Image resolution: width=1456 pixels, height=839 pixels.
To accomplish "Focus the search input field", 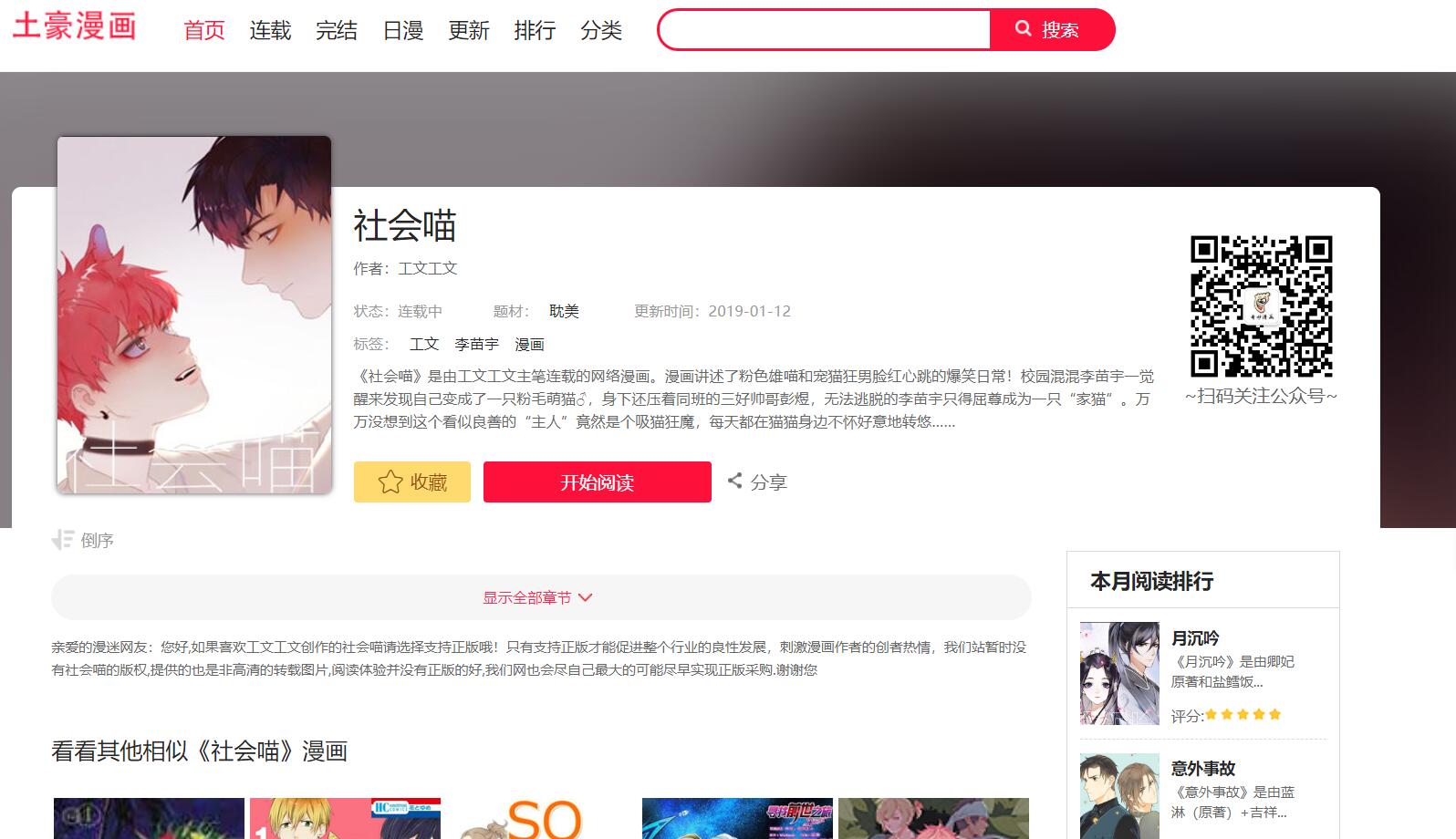I will coord(825,29).
